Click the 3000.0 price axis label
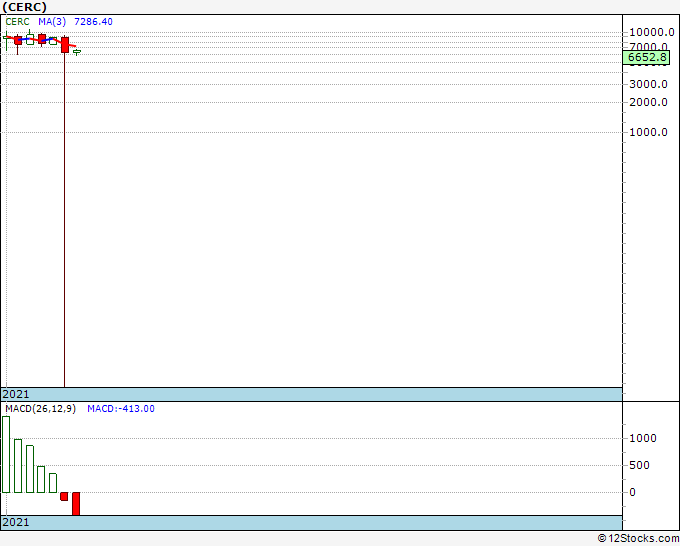Image resolution: width=680 pixels, height=546 pixels. tap(648, 84)
